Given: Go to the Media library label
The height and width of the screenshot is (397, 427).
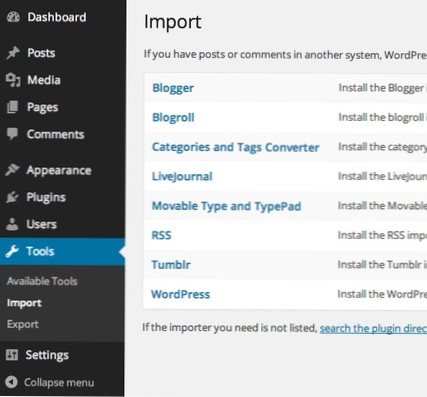Looking at the screenshot, I should point(44,80).
